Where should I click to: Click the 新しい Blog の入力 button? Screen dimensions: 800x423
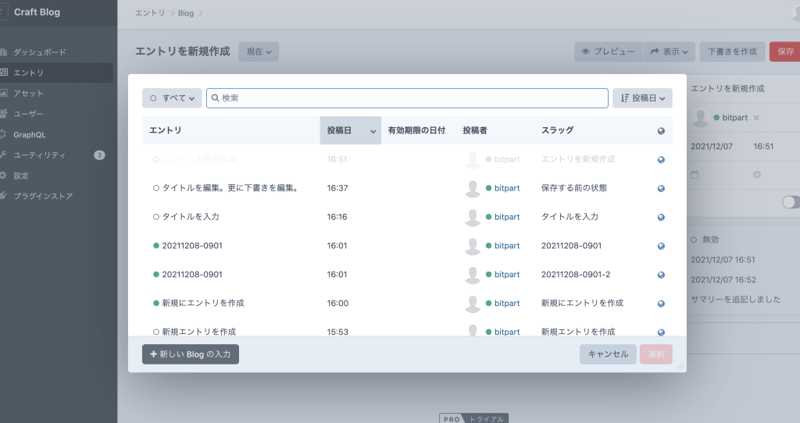click(190, 354)
